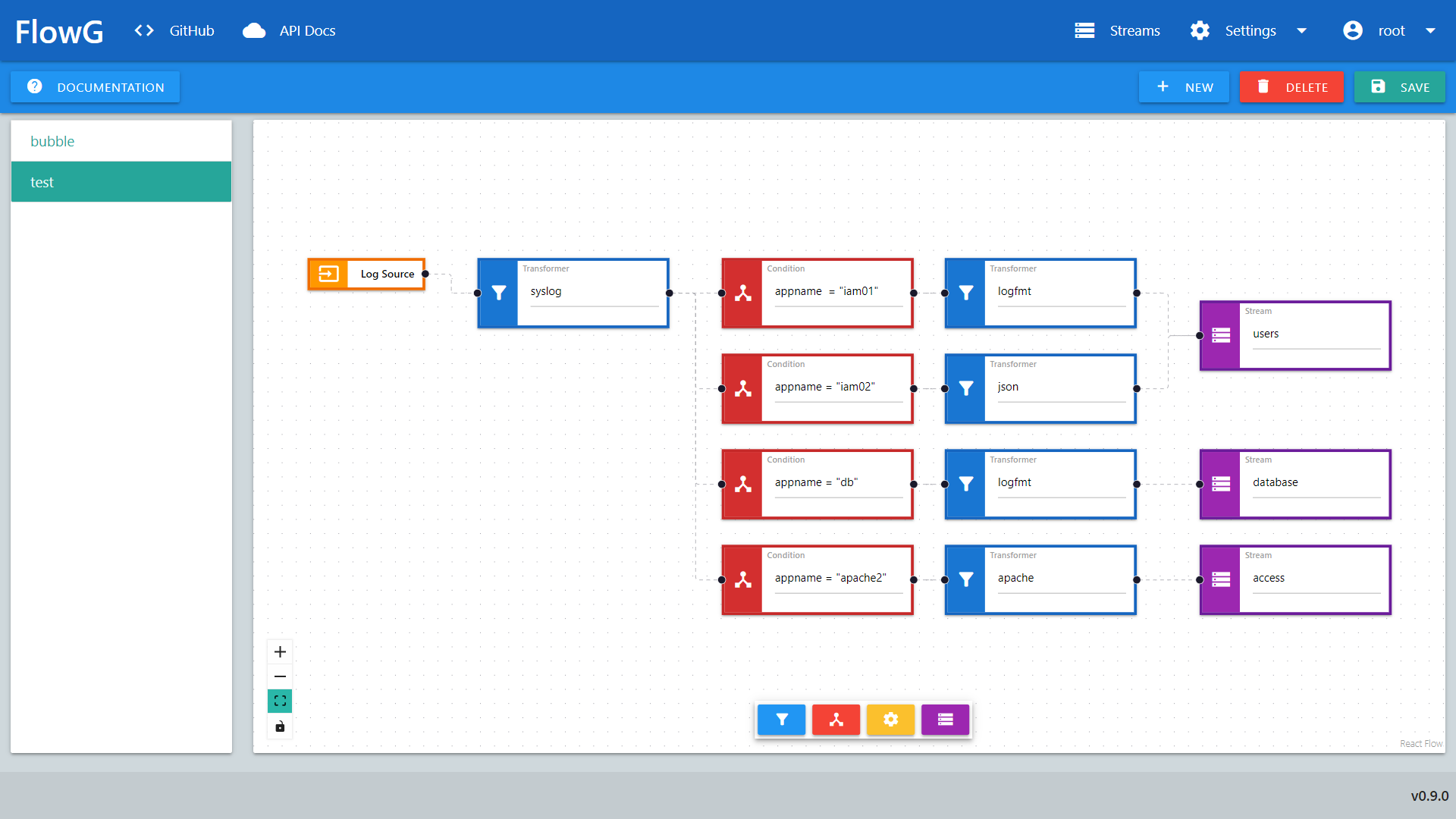Click the Settings dropdown arrow
This screenshot has width=1456, height=819.
tap(1303, 30)
